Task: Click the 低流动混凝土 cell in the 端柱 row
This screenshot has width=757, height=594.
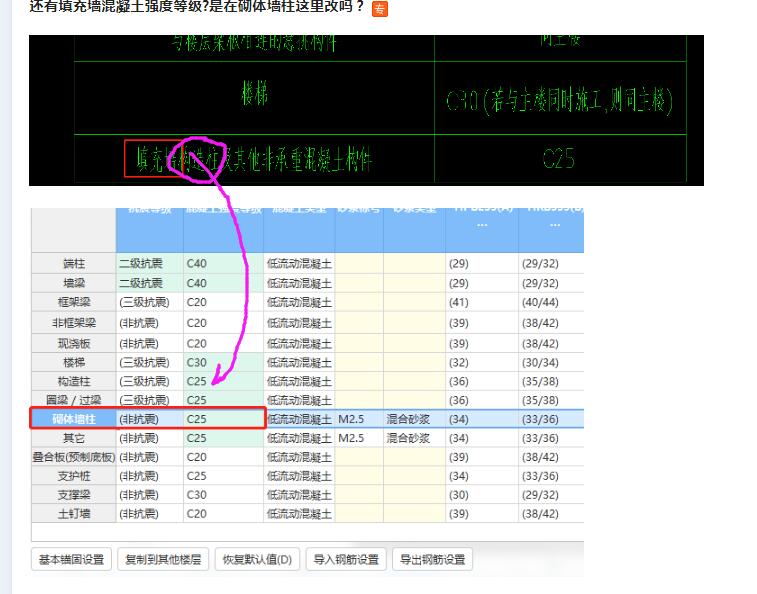Action: (299, 264)
